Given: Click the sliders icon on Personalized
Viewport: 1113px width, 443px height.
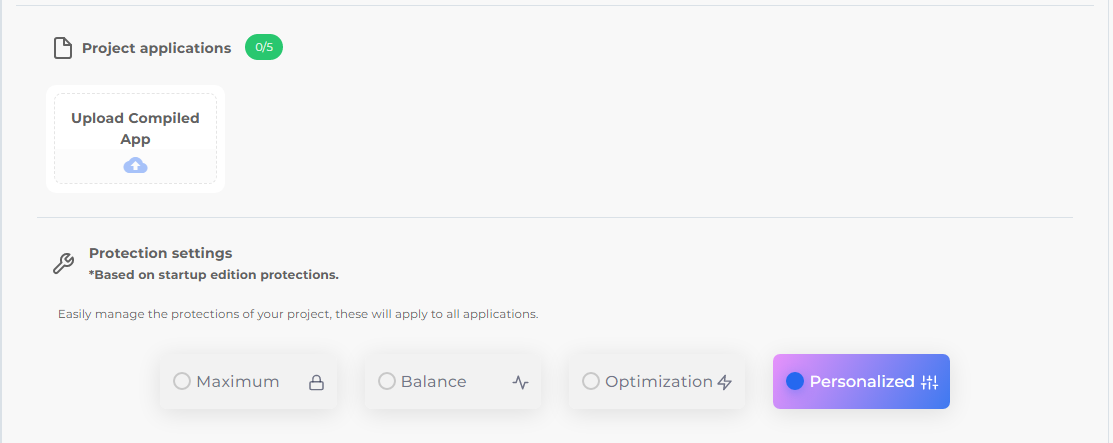Looking at the screenshot, I should coord(929,382).
